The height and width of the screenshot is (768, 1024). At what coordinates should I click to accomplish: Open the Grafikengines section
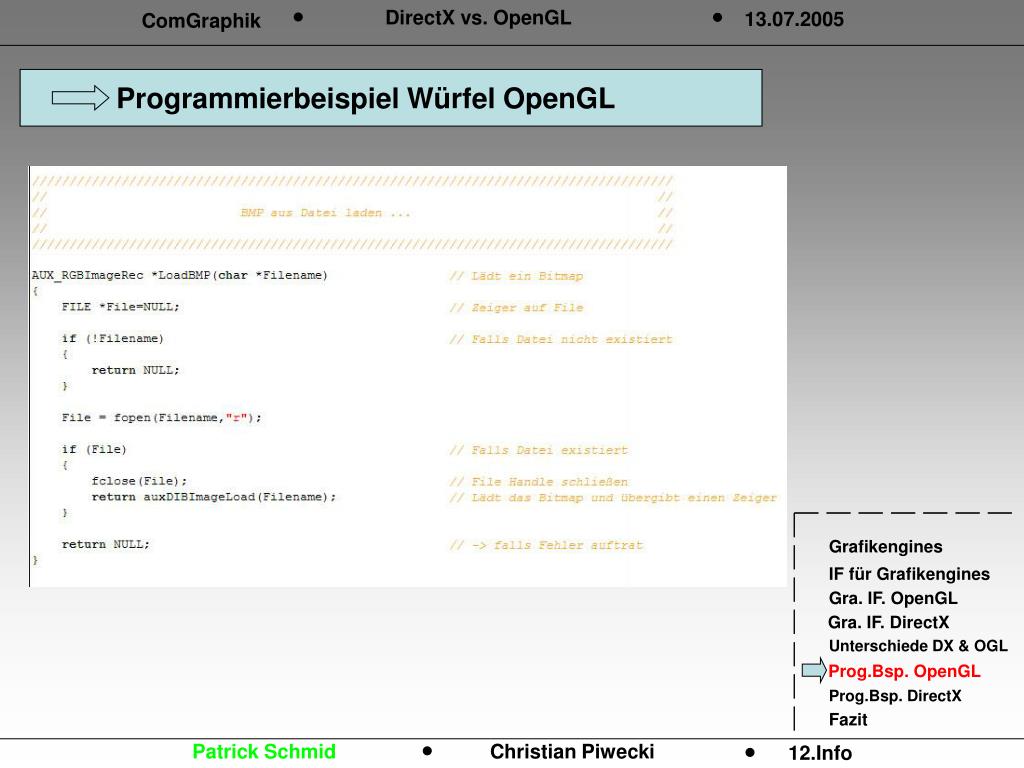886,547
